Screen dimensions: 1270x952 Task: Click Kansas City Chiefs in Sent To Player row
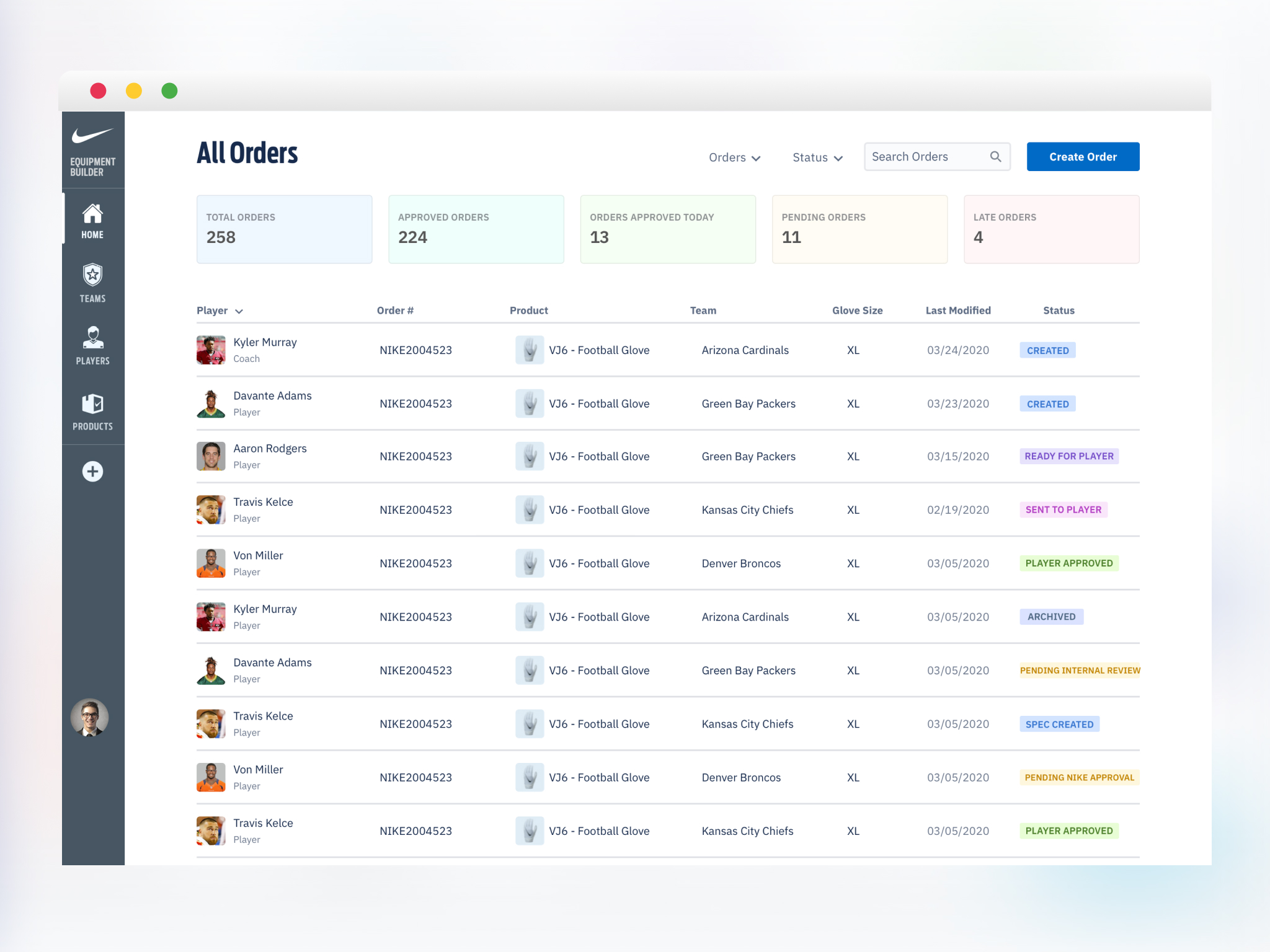[747, 510]
